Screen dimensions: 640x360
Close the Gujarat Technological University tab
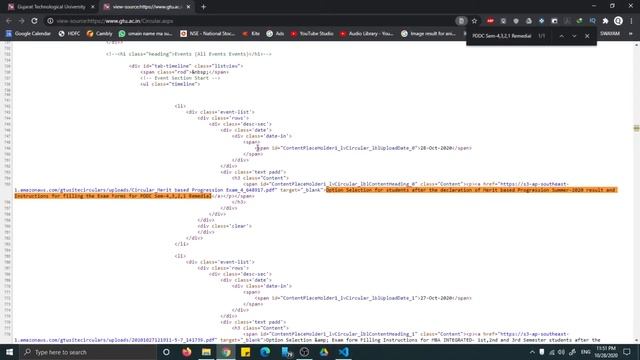(x=93, y=7)
